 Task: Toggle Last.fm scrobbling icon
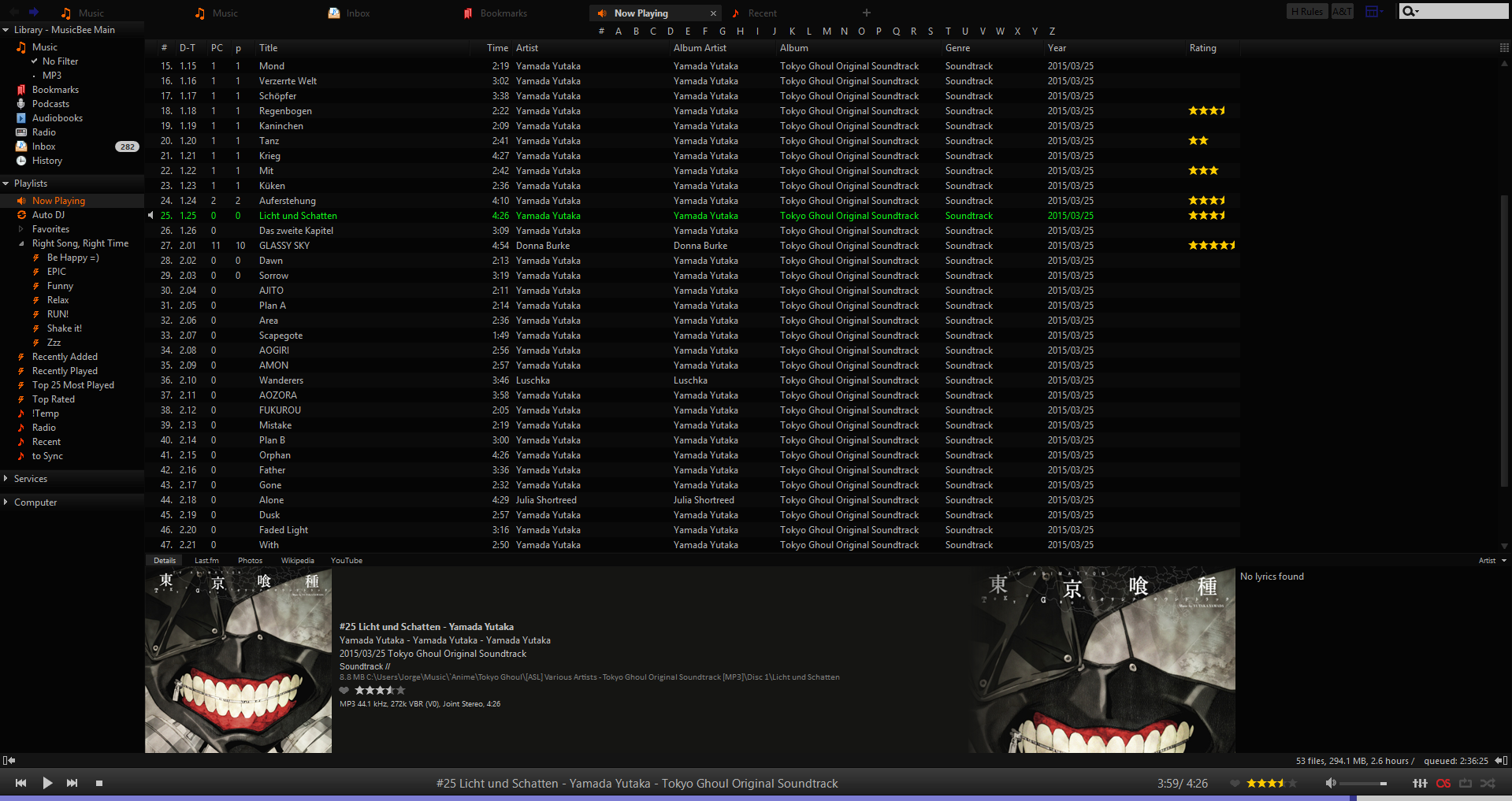[x=1443, y=783]
